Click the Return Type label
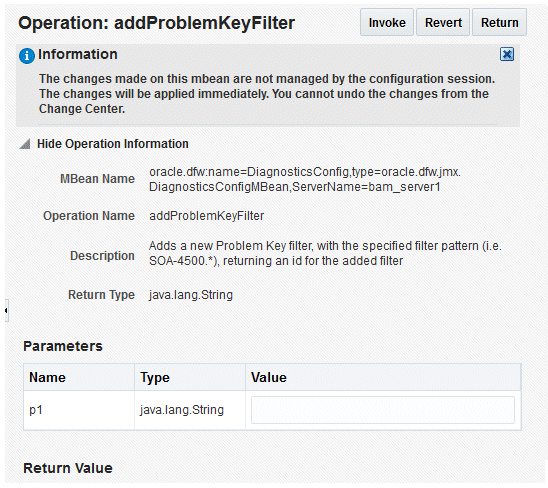This screenshot has width=548, height=488. pos(101,295)
